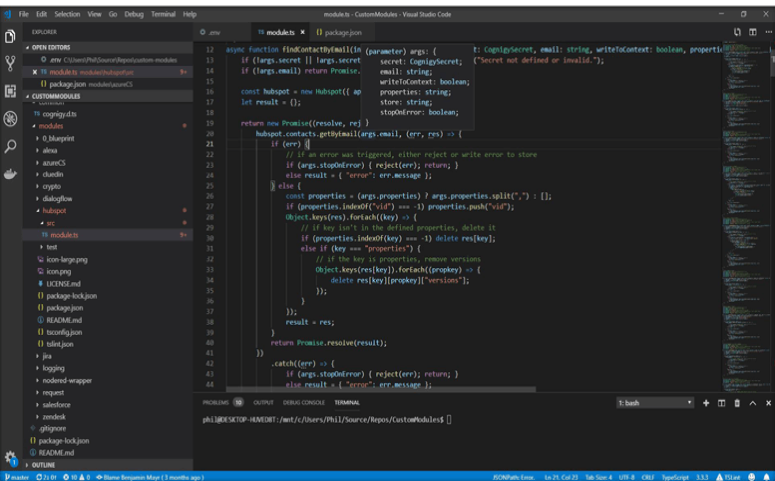
Task: Open the bash terminal selector dropdown
Action: (654, 403)
